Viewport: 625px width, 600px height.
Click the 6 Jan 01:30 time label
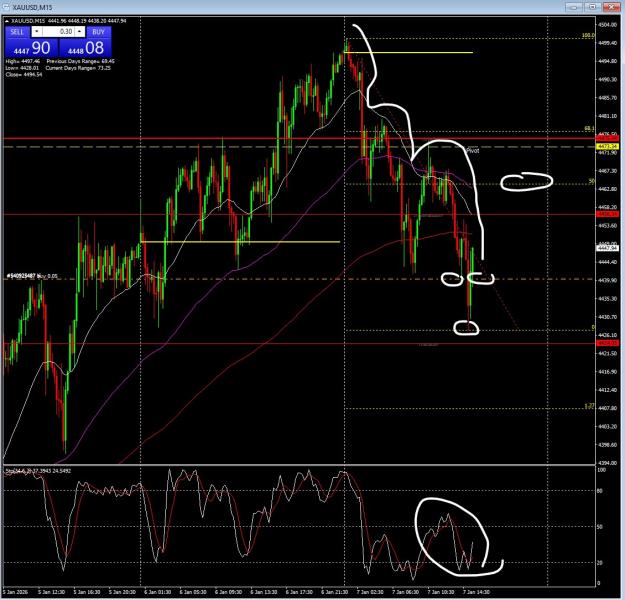tap(157, 592)
